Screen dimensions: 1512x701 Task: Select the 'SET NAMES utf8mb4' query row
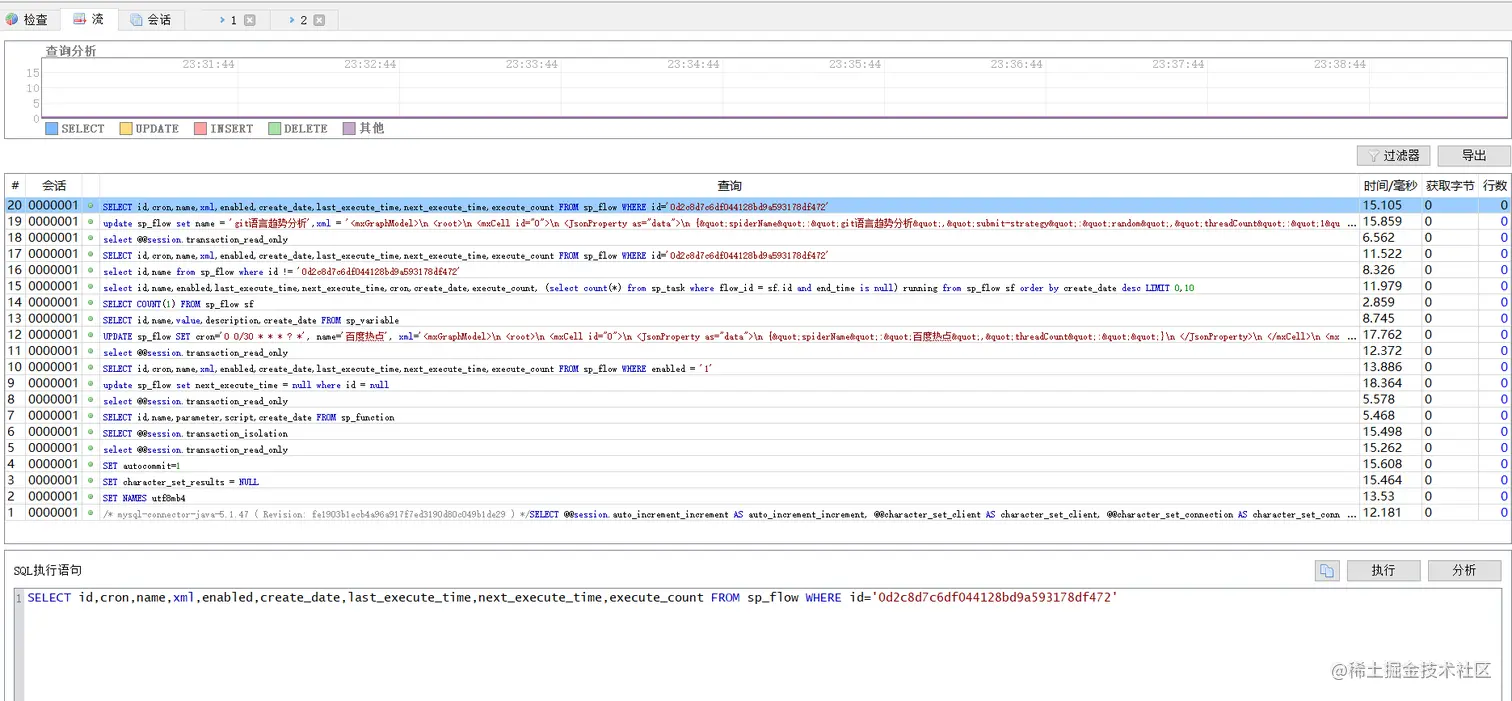[x=144, y=497]
